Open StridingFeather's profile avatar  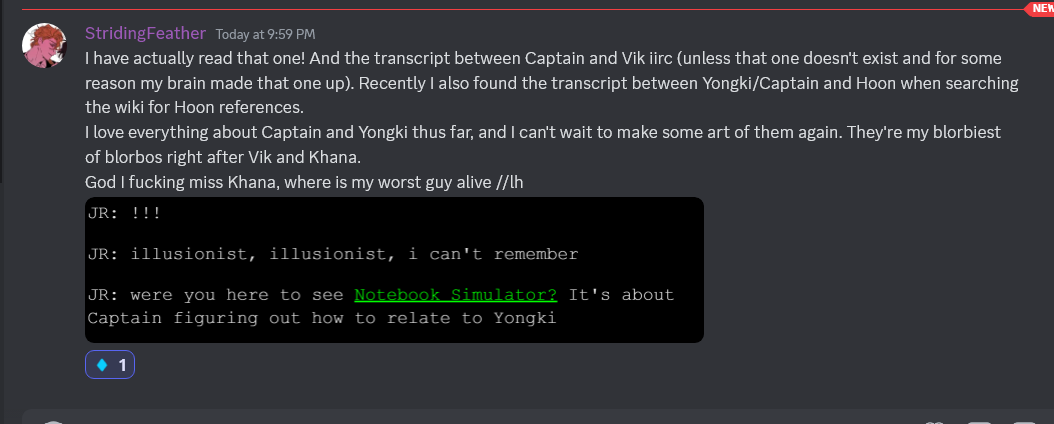tap(44, 44)
